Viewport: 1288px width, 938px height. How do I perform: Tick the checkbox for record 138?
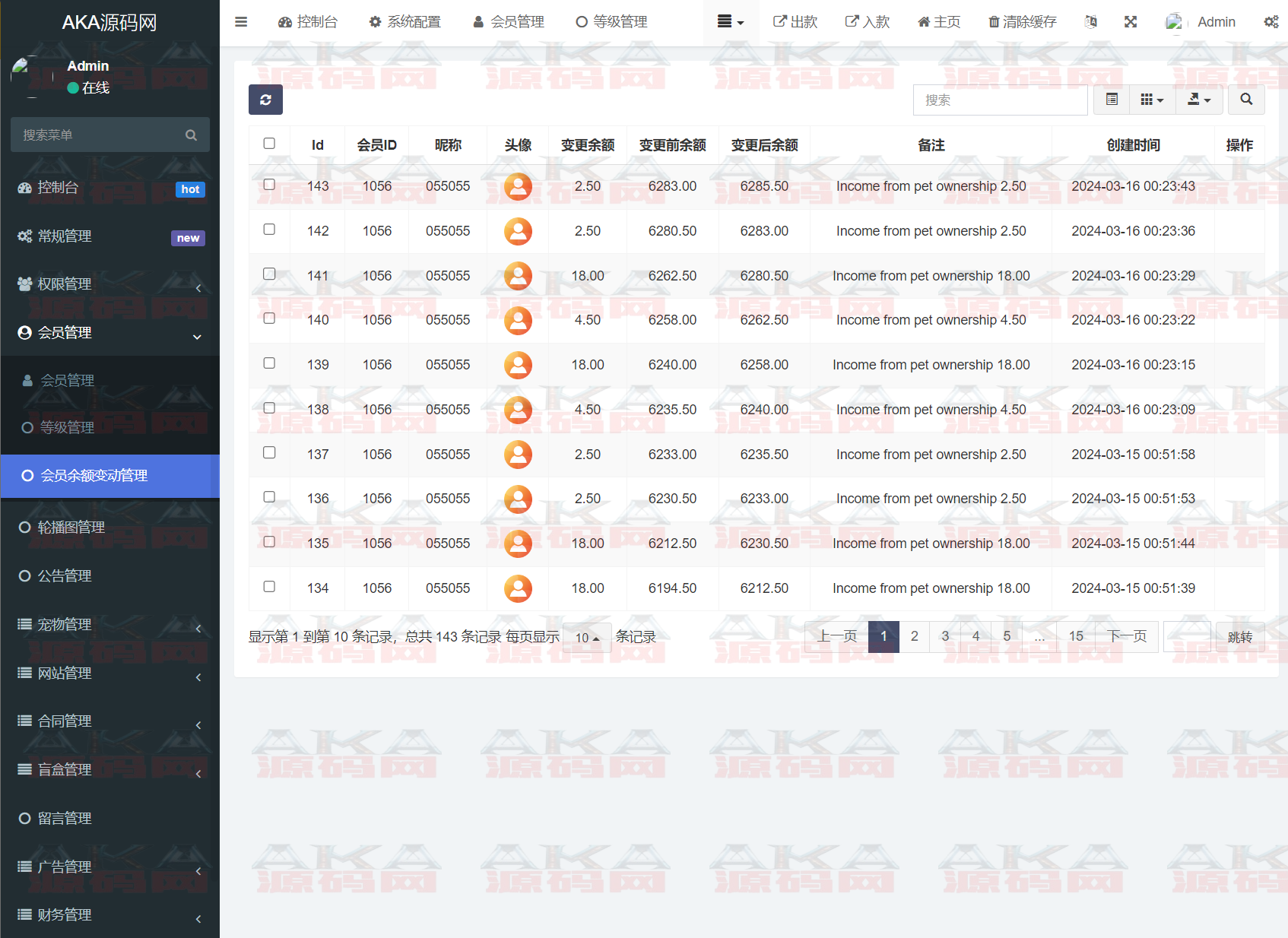pos(269,408)
